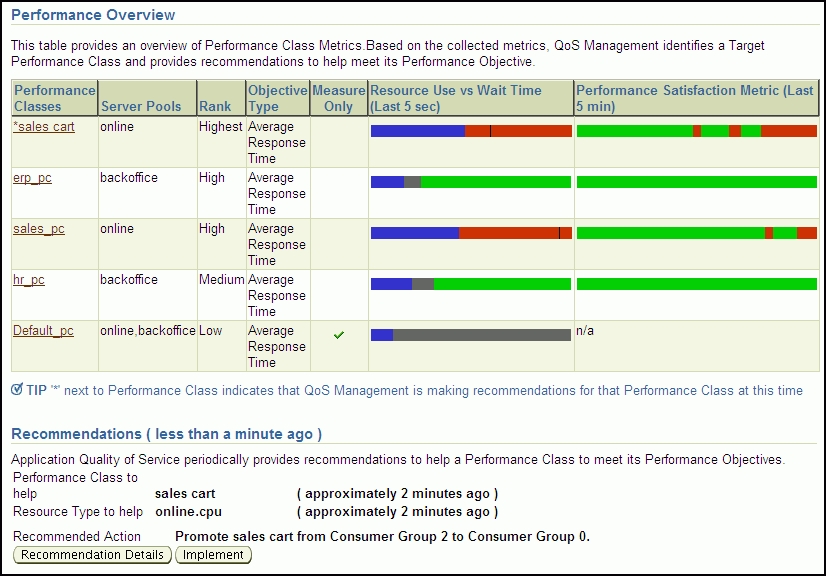Click the Objective Type column header
Screen dimensions: 826x576
pyautogui.click(x=277, y=98)
